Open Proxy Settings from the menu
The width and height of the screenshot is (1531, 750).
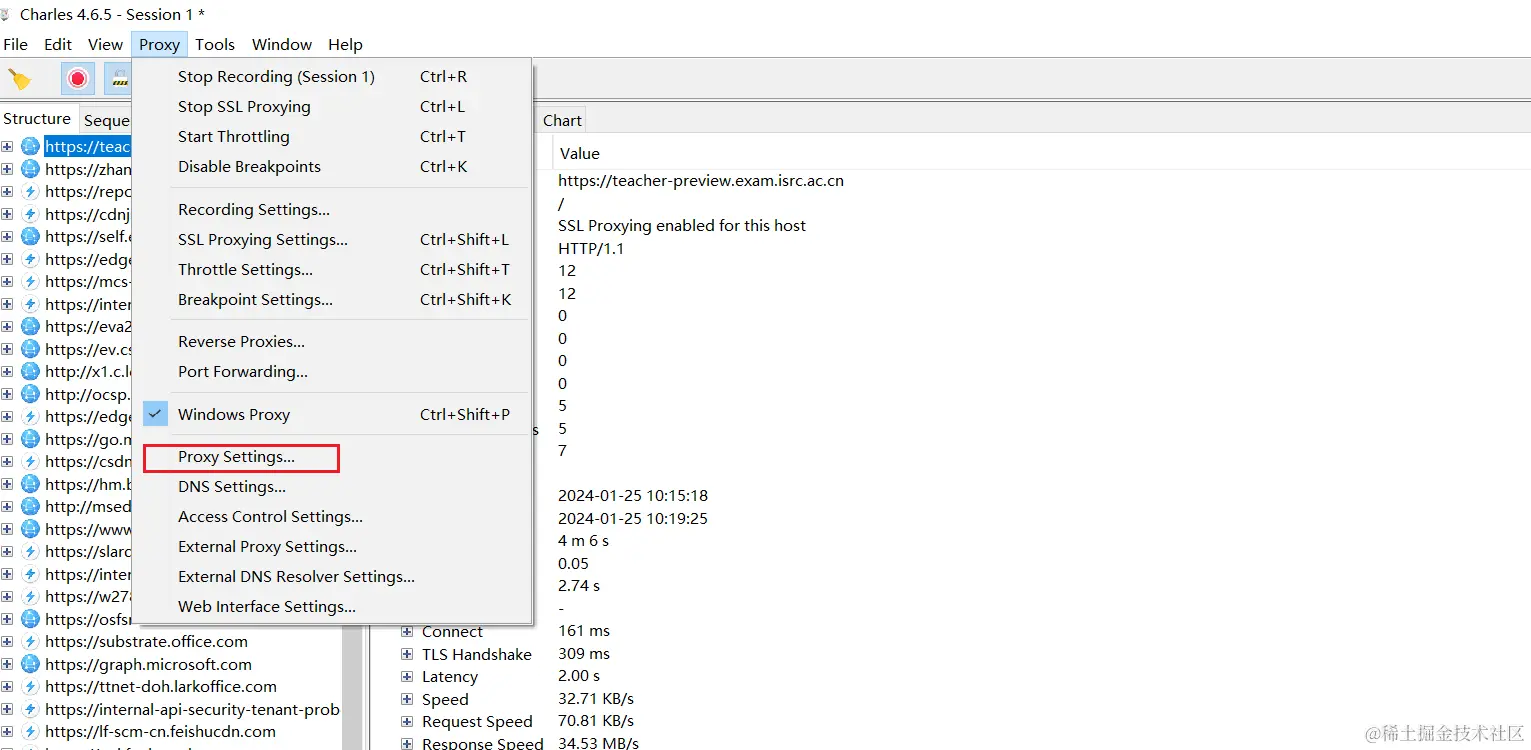[x=236, y=457]
